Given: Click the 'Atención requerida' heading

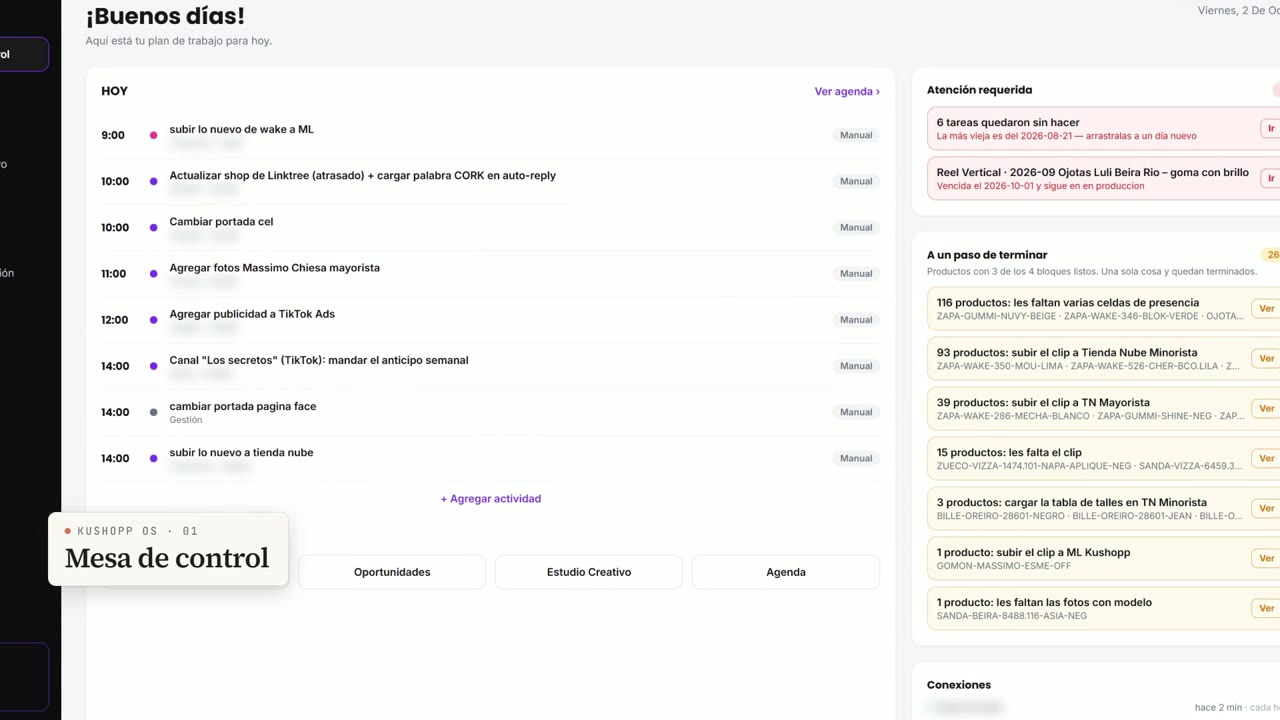Looking at the screenshot, I should (x=979, y=90).
